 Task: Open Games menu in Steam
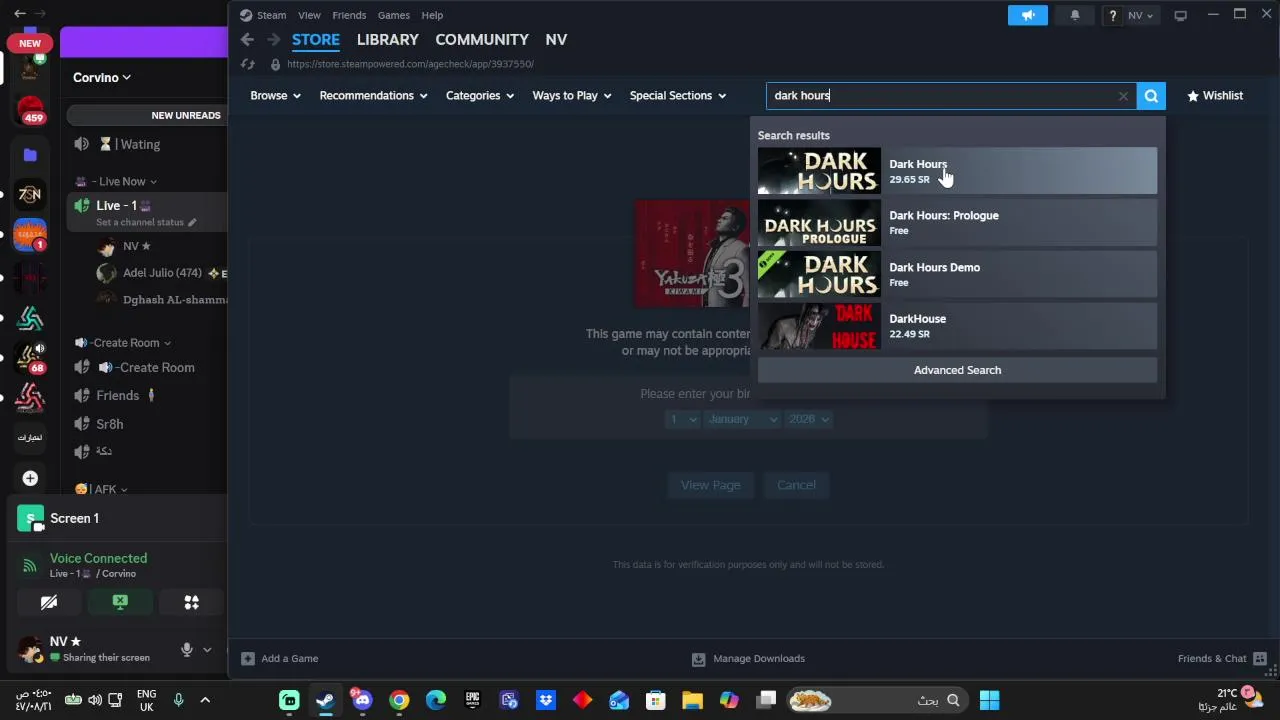(x=393, y=15)
